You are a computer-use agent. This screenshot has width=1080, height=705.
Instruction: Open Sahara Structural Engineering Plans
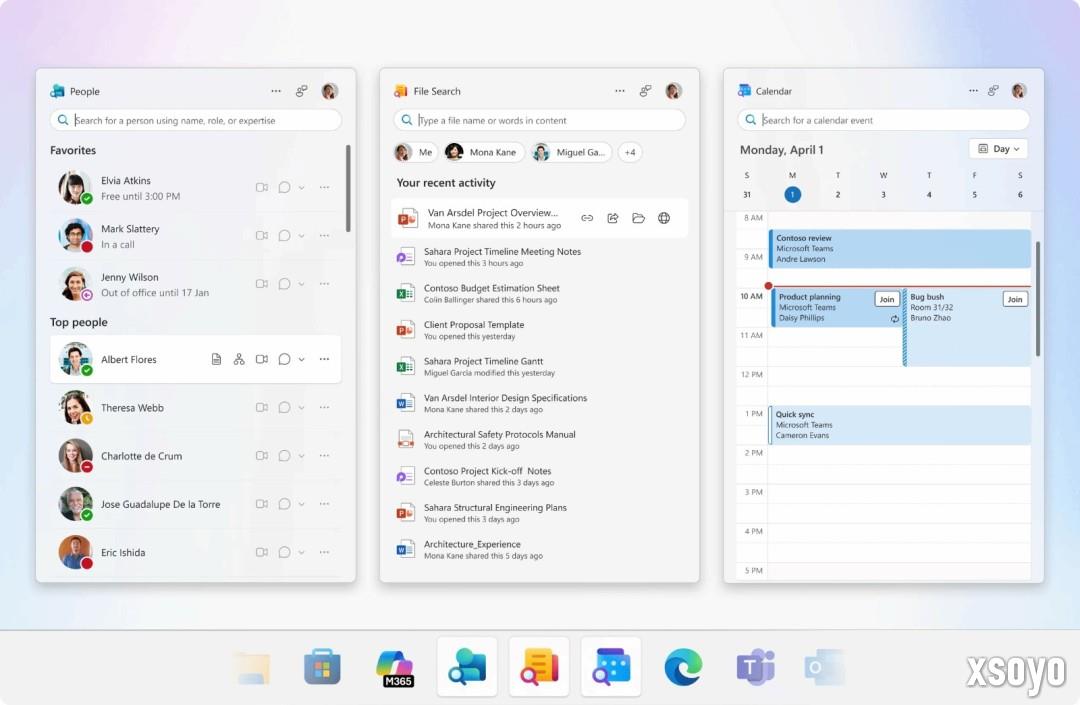[x=539, y=513]
